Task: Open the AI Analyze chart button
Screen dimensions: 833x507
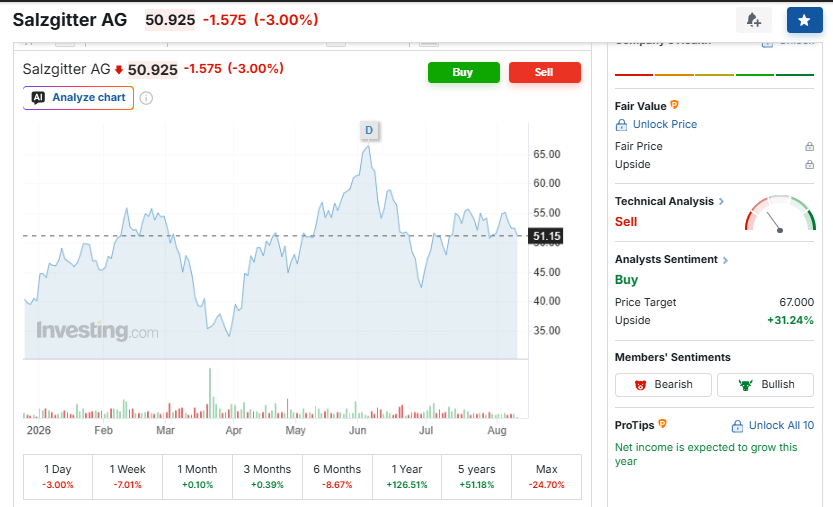Action: pos(78,98)
